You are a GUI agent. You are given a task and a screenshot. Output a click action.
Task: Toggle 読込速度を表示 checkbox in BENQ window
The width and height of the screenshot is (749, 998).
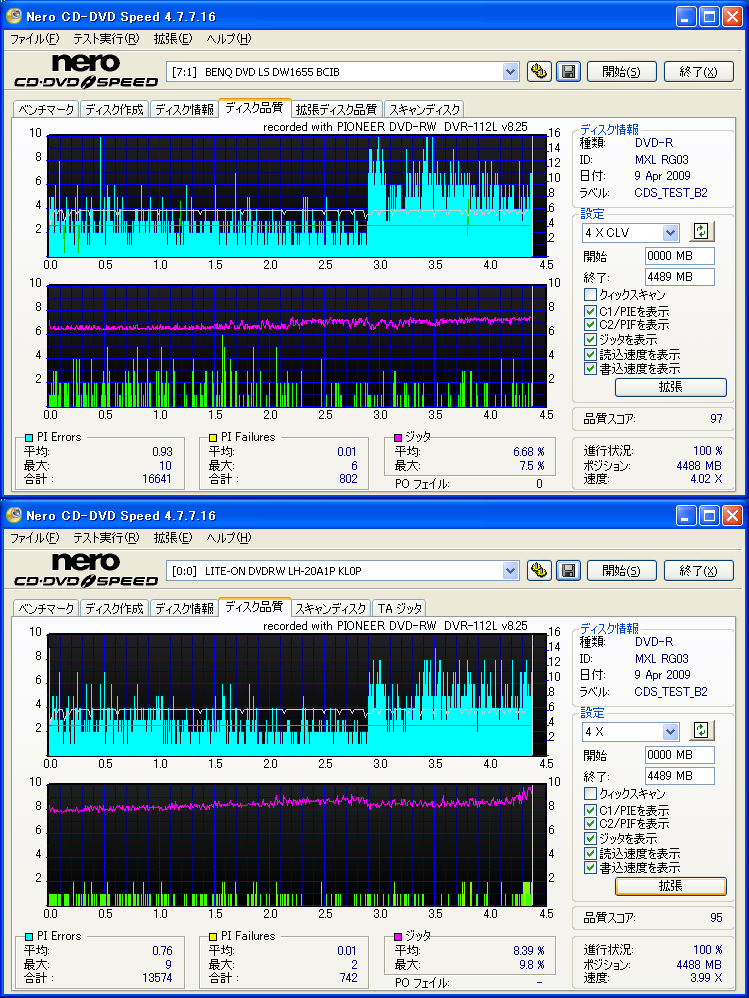pyautogui.click(x=590, y=355)
